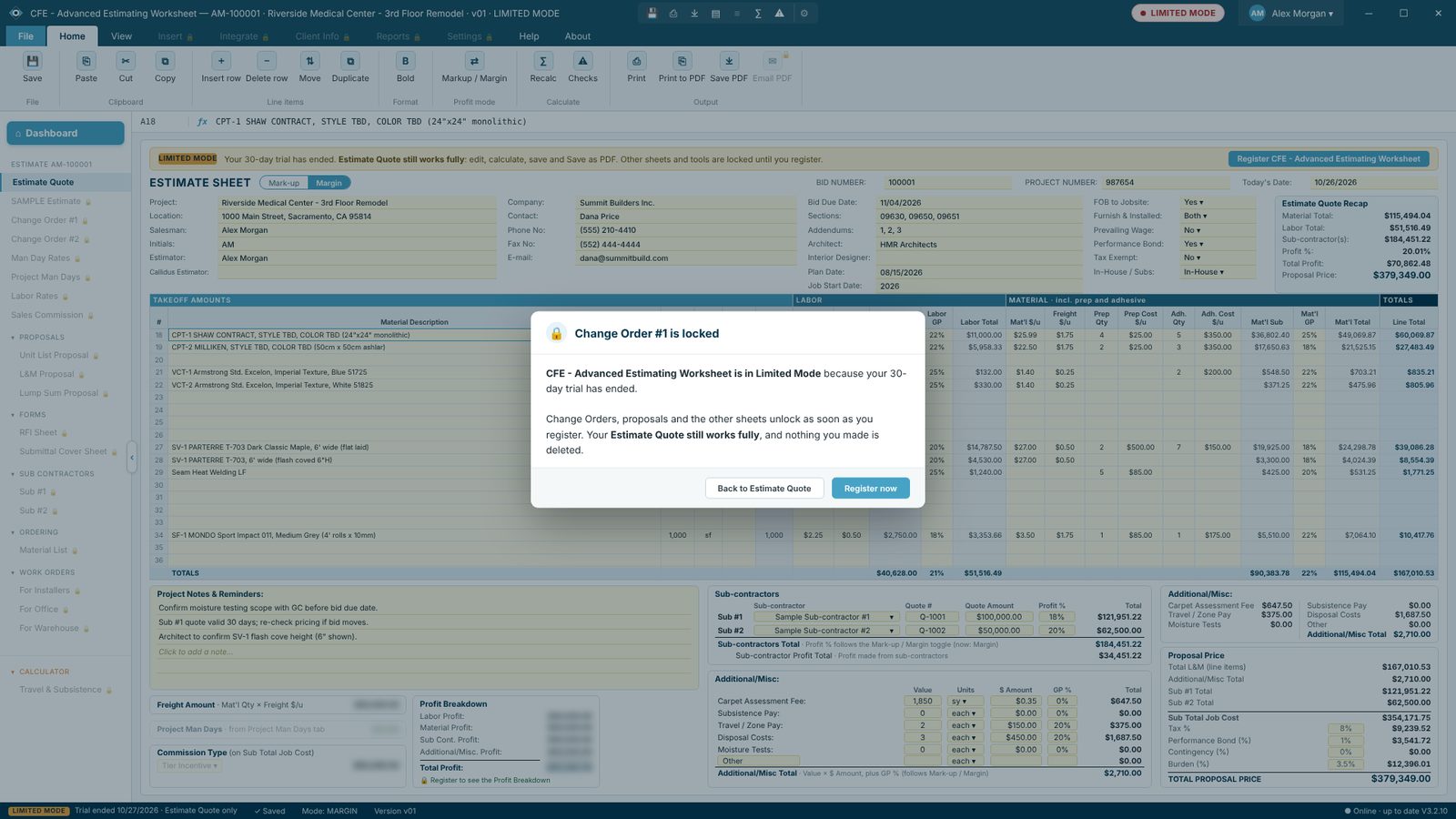Click Back to Estimate Quote button
The height and width of the screenshot is (819, 1456).
[x=764, y=489]
